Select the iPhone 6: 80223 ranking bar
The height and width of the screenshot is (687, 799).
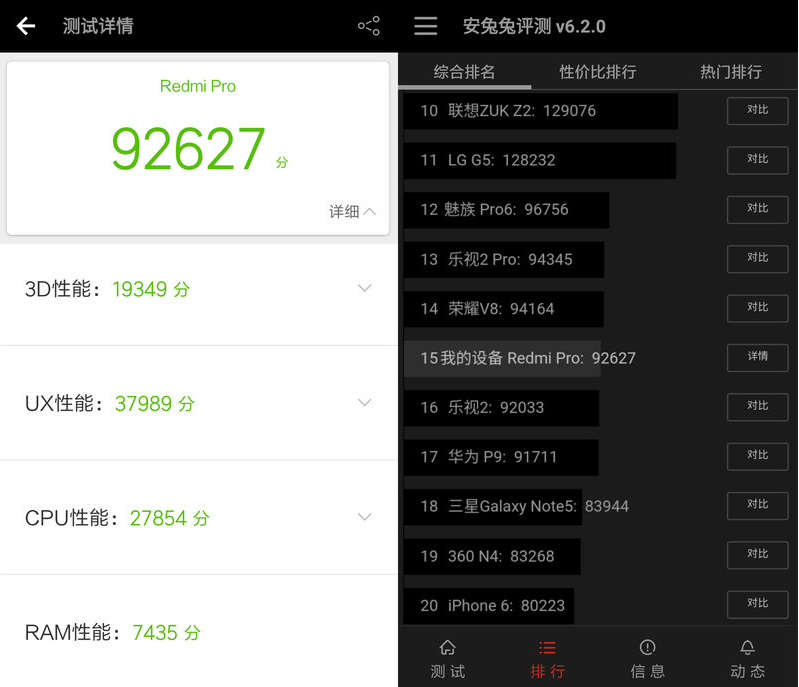point(489,605)
